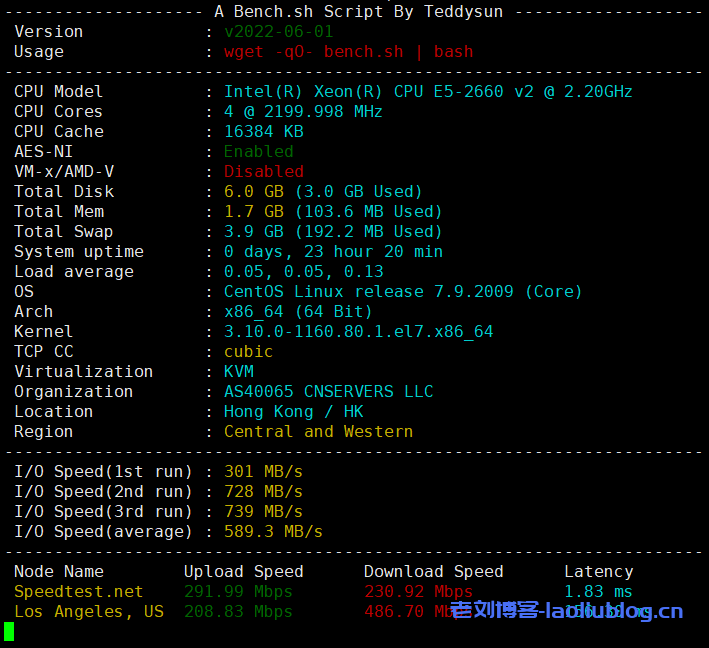Click the version value v2022-06-01
The image size is (709, 648).
click(279, 32)
